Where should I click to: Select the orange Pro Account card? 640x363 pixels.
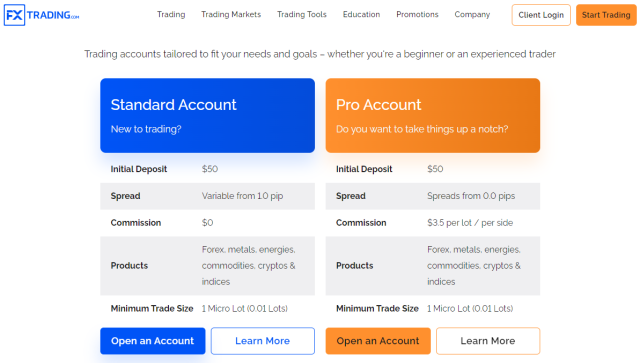pyautogui.click(x=433, y=116)
